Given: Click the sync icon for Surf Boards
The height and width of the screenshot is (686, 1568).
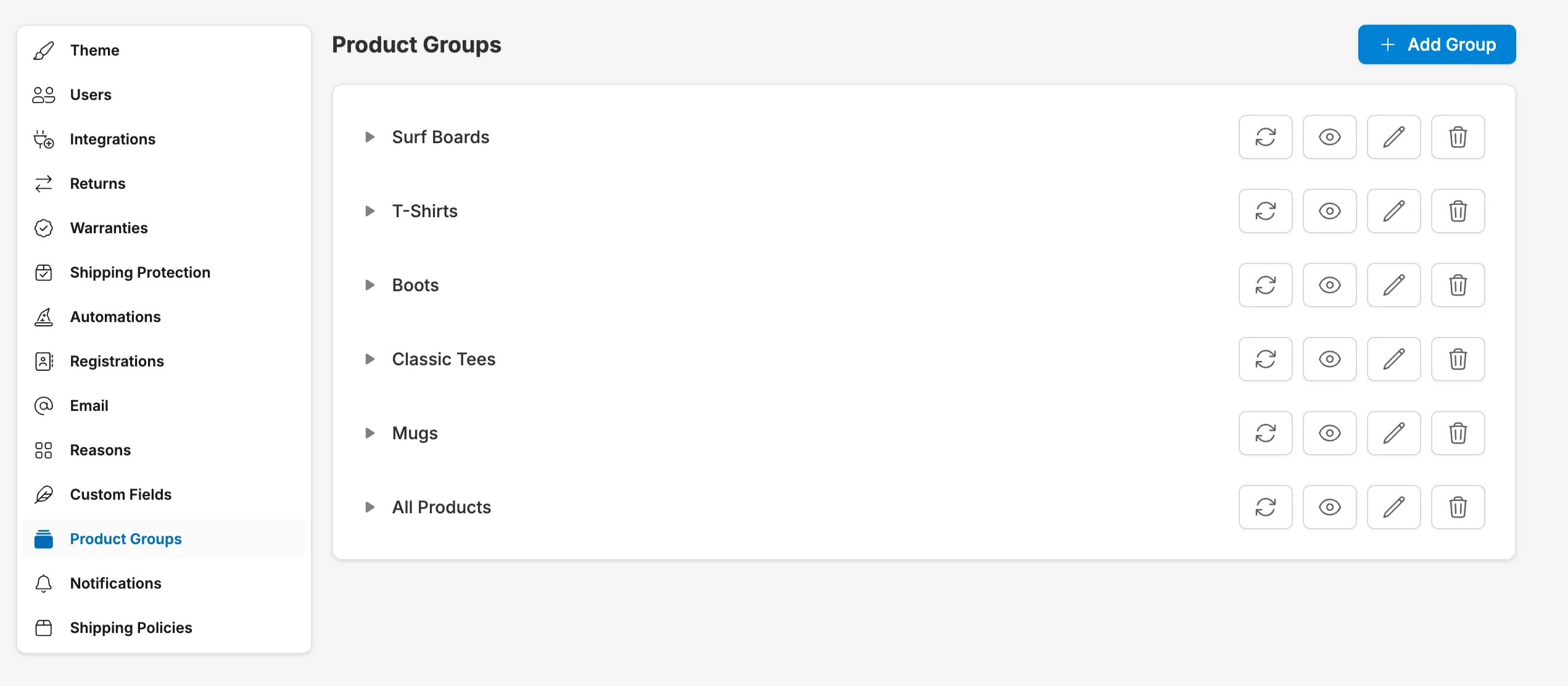Looking at the screenshot, I should [1265, 136].
